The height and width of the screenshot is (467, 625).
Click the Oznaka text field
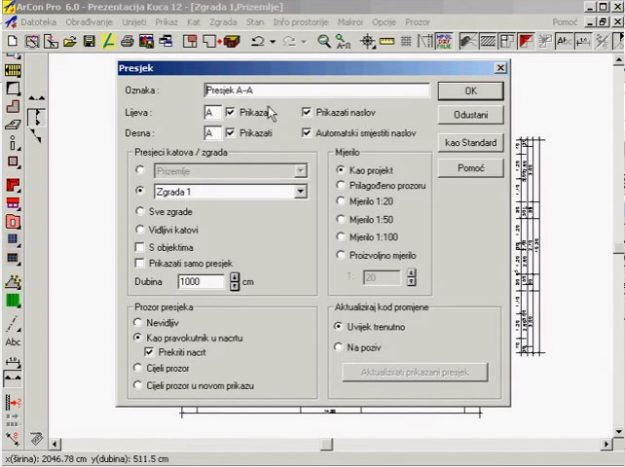[315, 91]
